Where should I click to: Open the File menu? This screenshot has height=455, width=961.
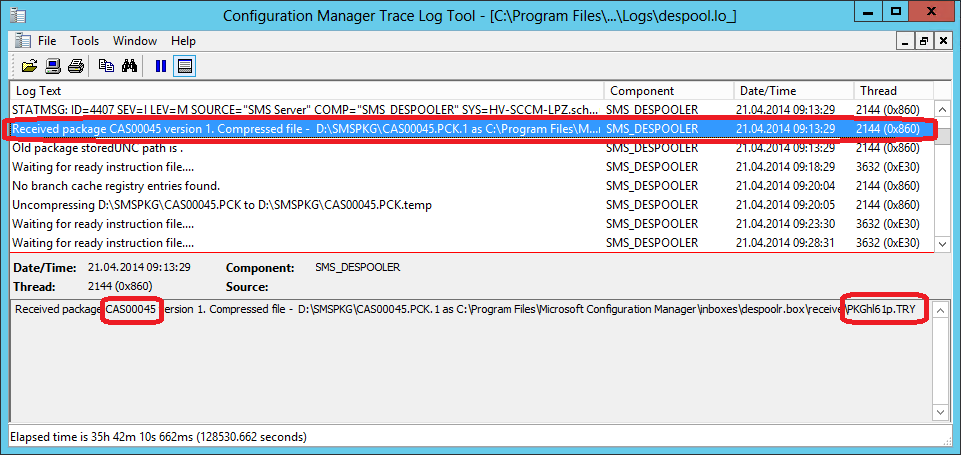[x=47, y=41]
